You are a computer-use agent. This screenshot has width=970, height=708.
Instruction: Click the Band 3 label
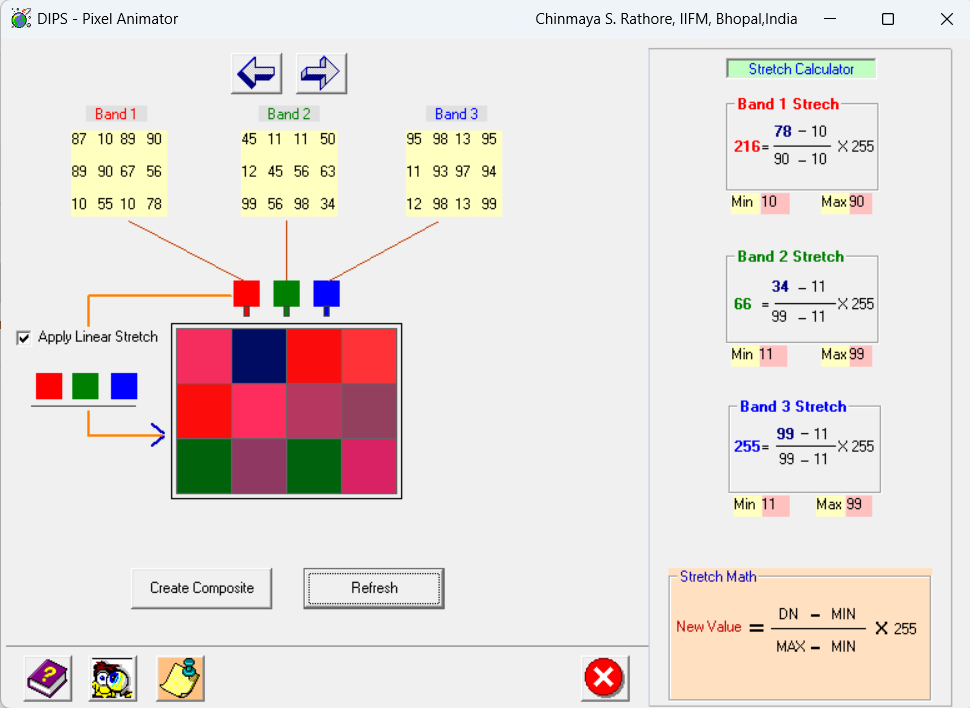pyautogui.click(x=456, y=114)
